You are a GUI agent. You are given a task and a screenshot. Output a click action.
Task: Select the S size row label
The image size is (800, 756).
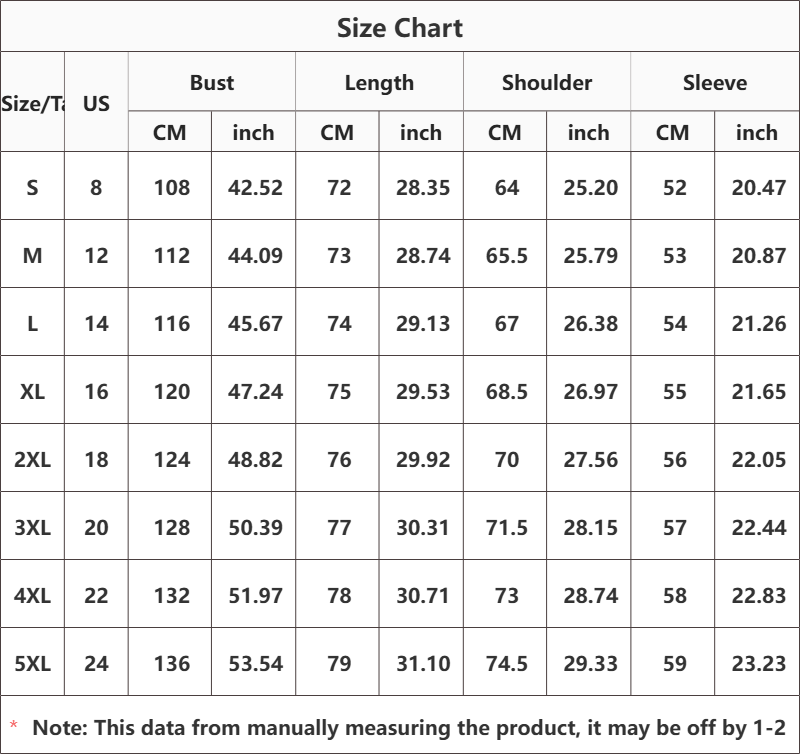pyautogui.click(x=33, y=187)
